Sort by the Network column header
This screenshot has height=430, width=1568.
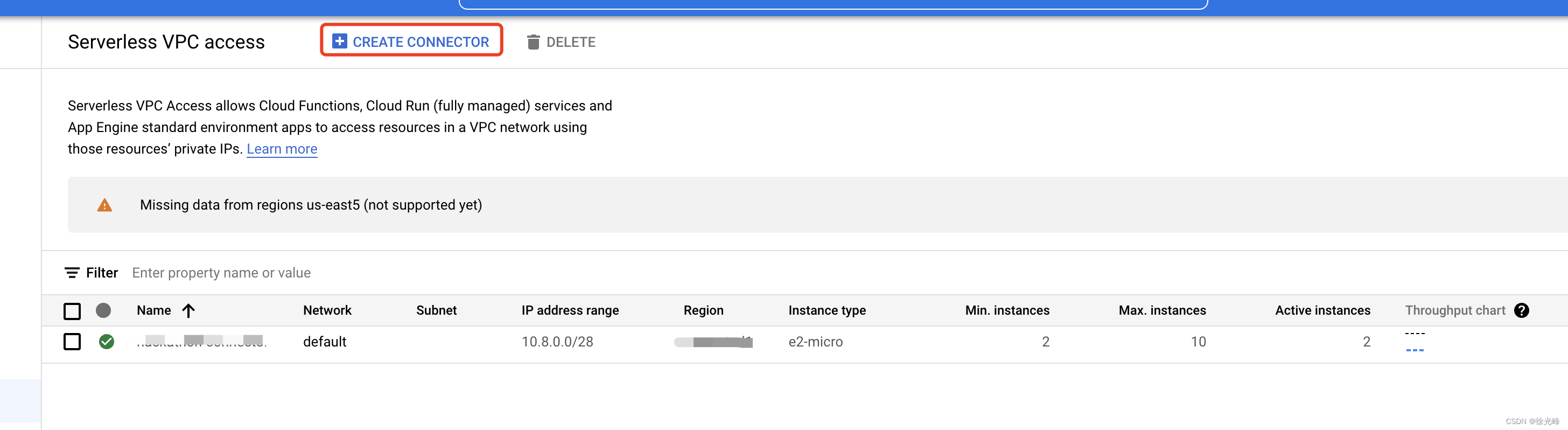[x=327, y=310]
